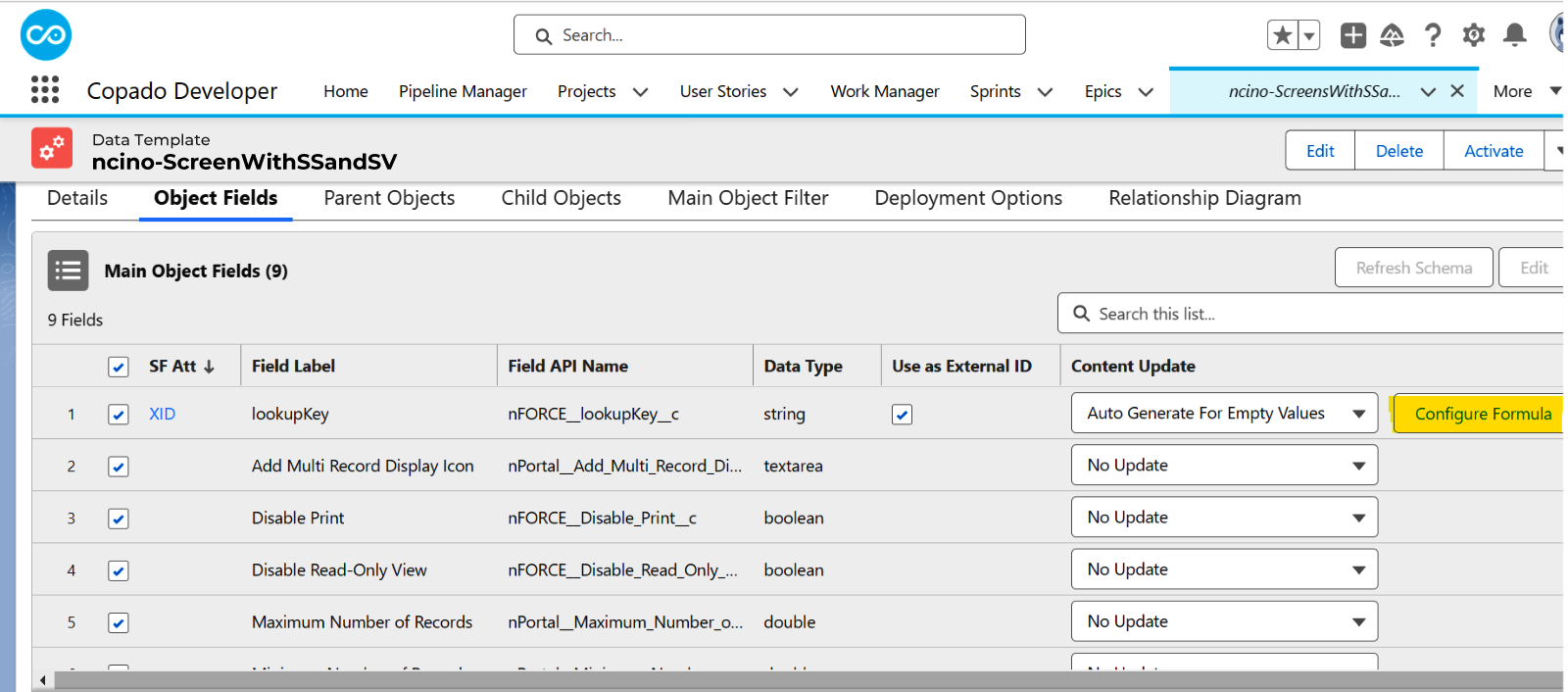Image resolution: width=1568 pixels, height=692 pixels.
Task: Open Work Manager nav item
Action: (885, 91)
